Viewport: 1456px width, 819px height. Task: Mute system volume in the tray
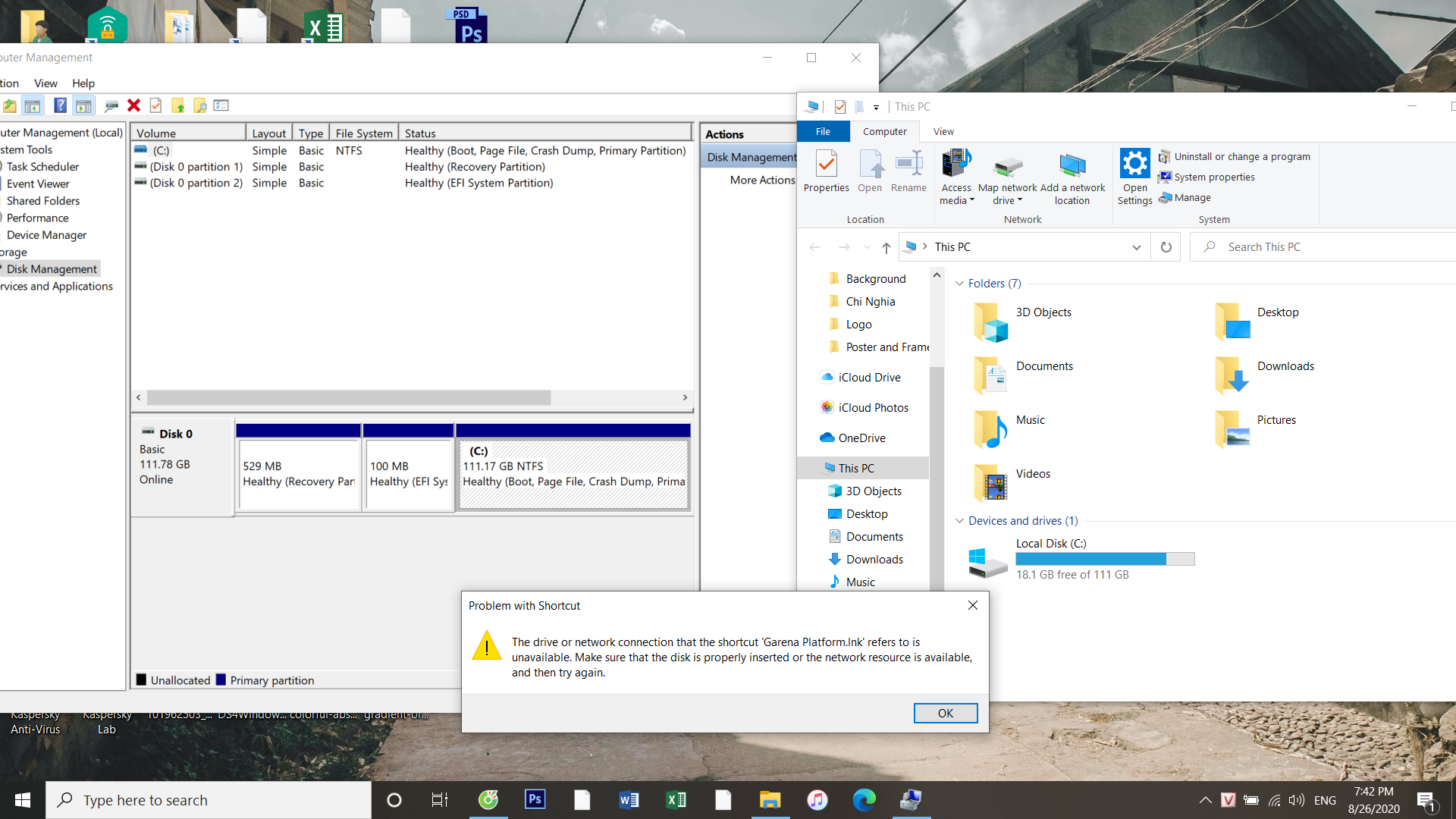[x=1295, y=799]
